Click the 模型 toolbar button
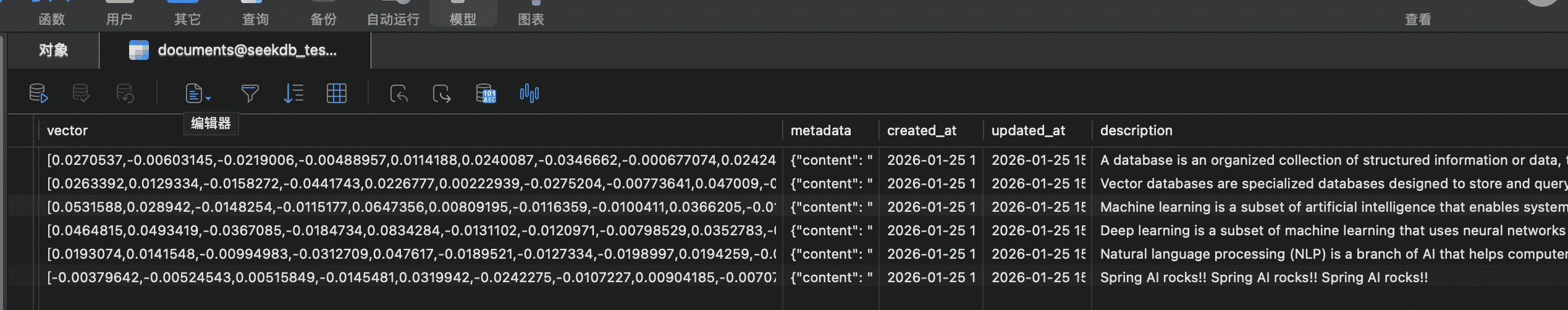1568x310 pixels. 463,19
